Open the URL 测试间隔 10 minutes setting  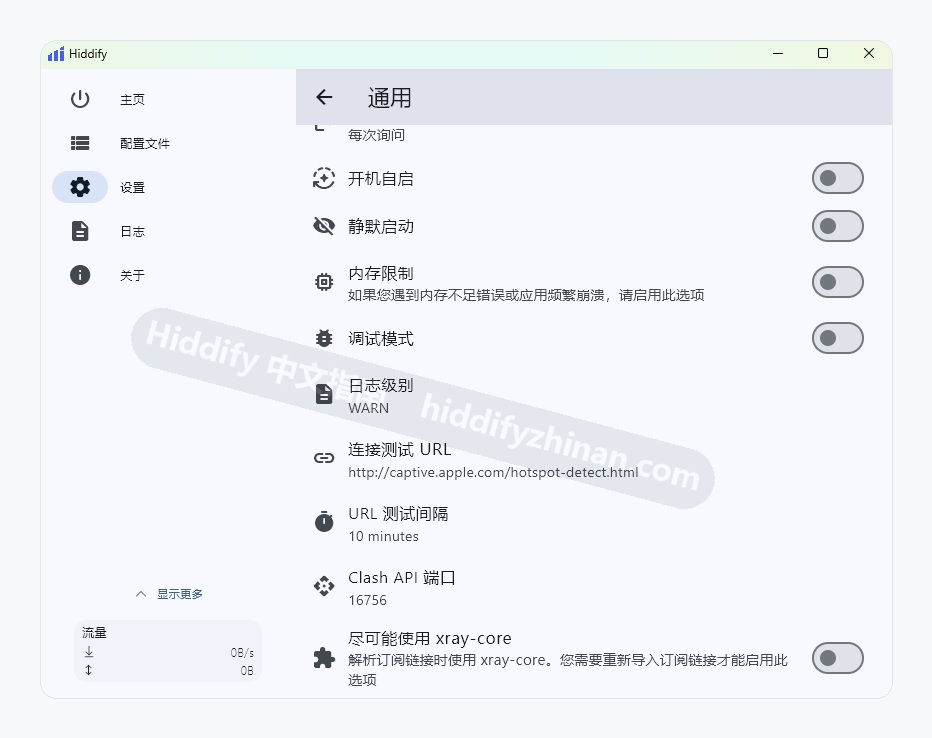(594, 524)
